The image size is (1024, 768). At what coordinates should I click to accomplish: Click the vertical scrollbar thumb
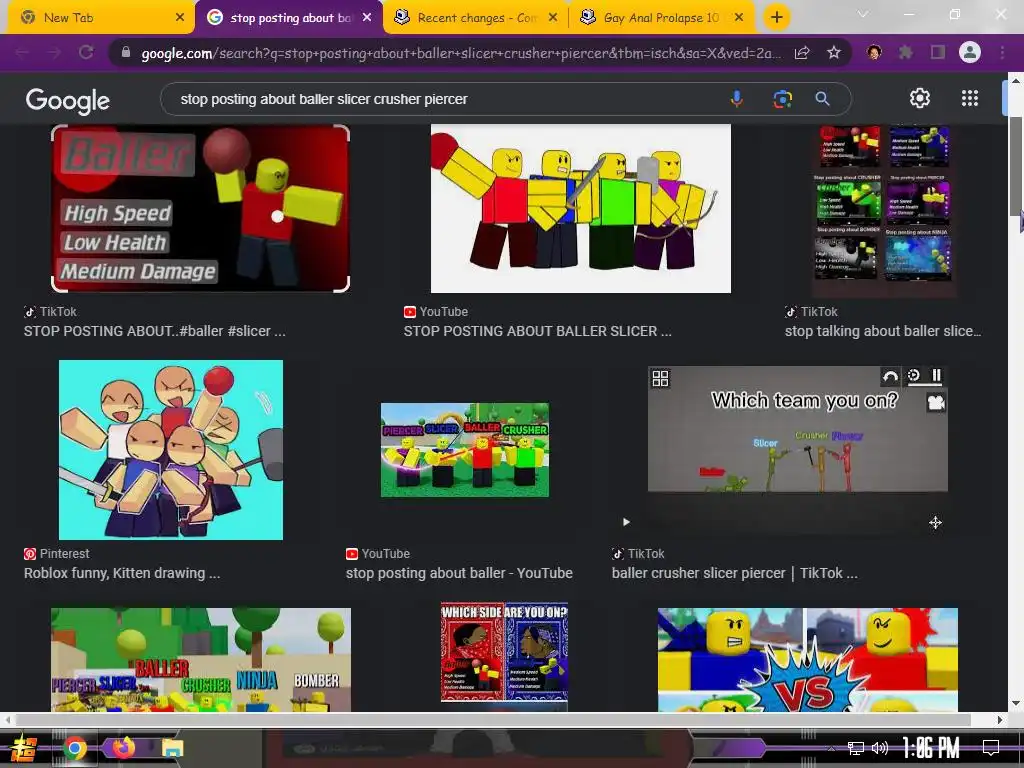tap(1016, 165)
